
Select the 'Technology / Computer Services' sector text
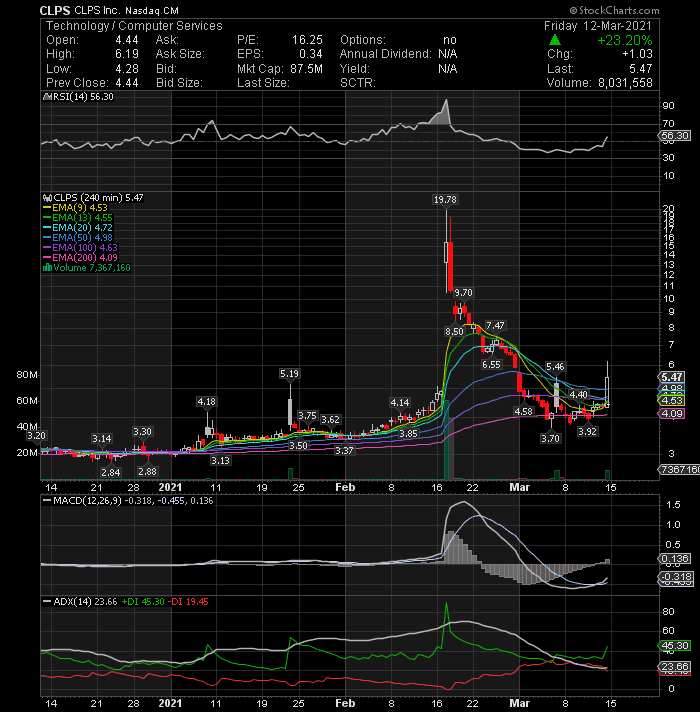[x=134, y=26]
